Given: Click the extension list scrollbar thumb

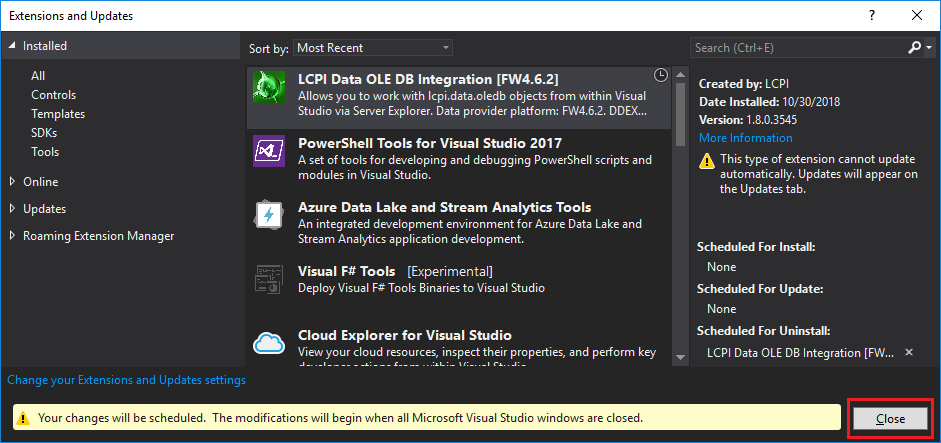Looking at the screenshot, I should click(x=680, y=114).
